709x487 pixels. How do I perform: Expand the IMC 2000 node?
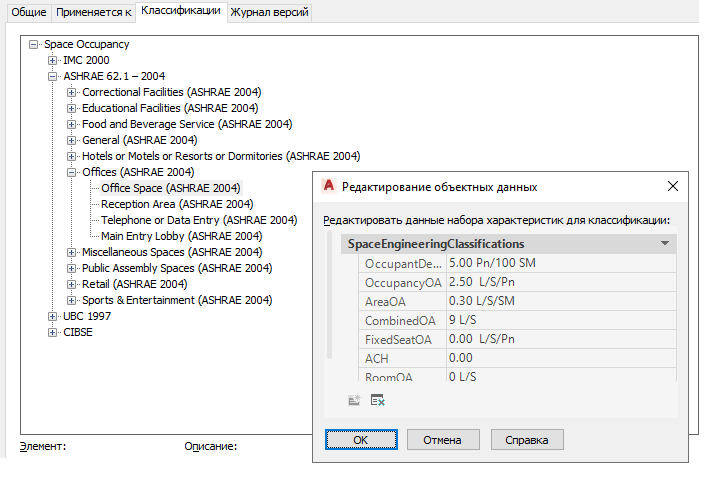point(52,60)
